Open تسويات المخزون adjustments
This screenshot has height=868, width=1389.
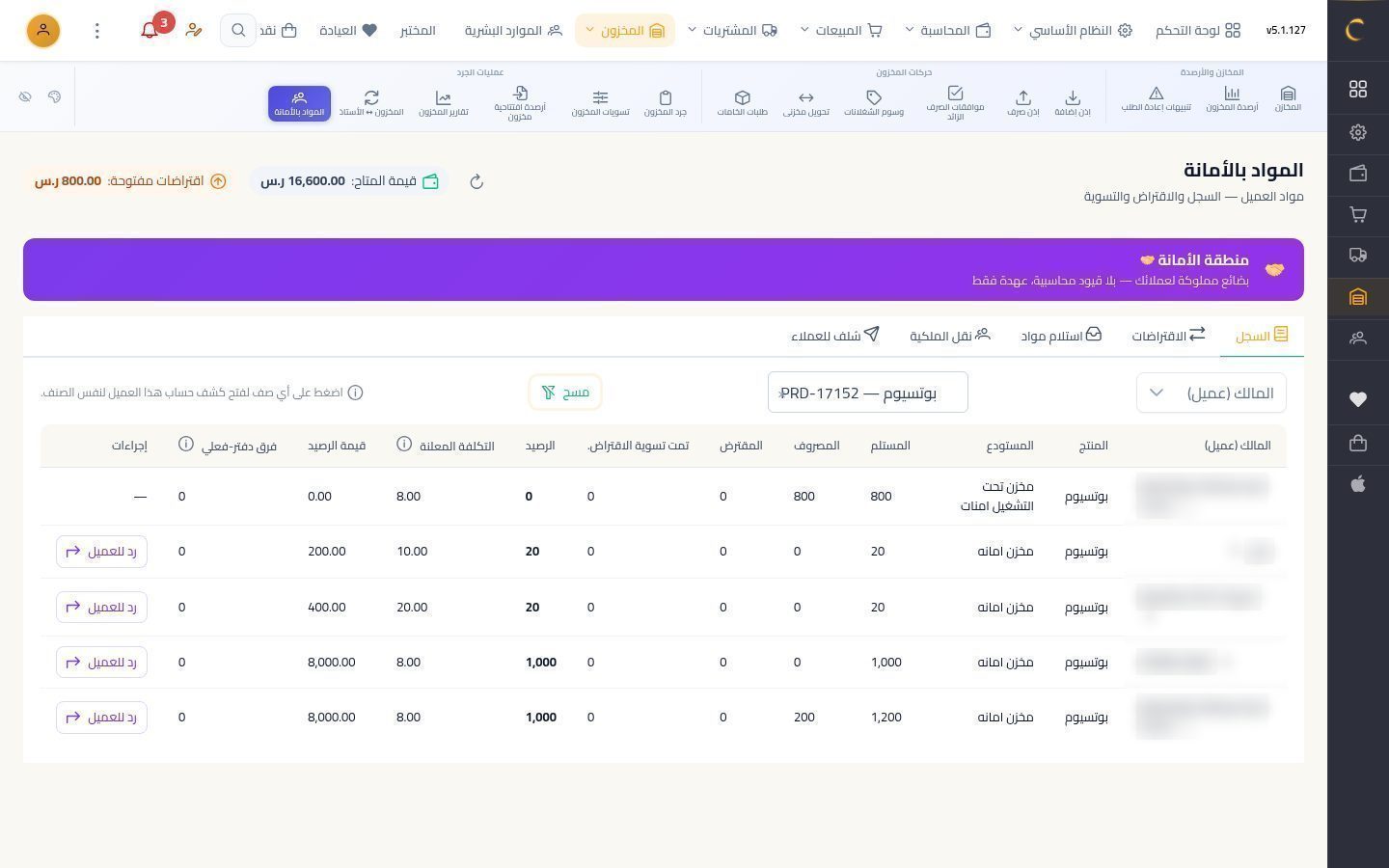tap(600, 102)
